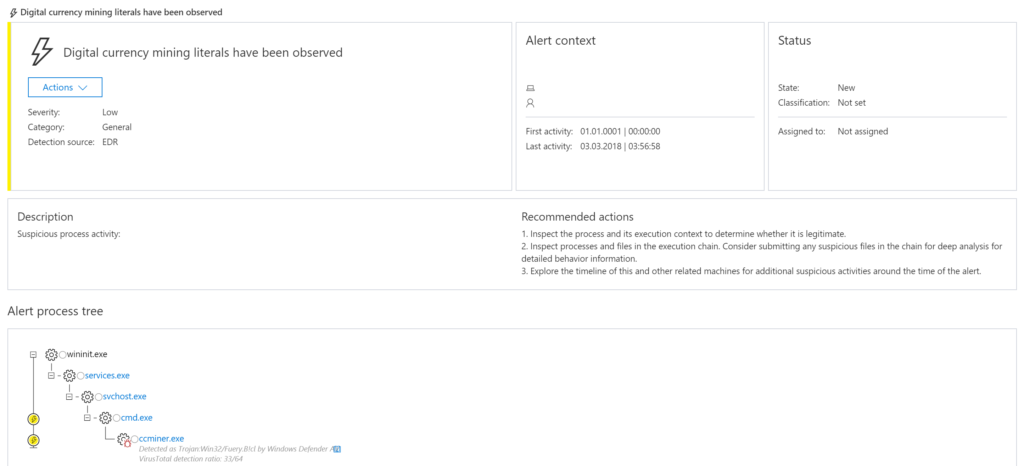The image size is (1024, 466).
Task: Click the gear icon beside wininit.exe
Action: click(x=51, y=354)
